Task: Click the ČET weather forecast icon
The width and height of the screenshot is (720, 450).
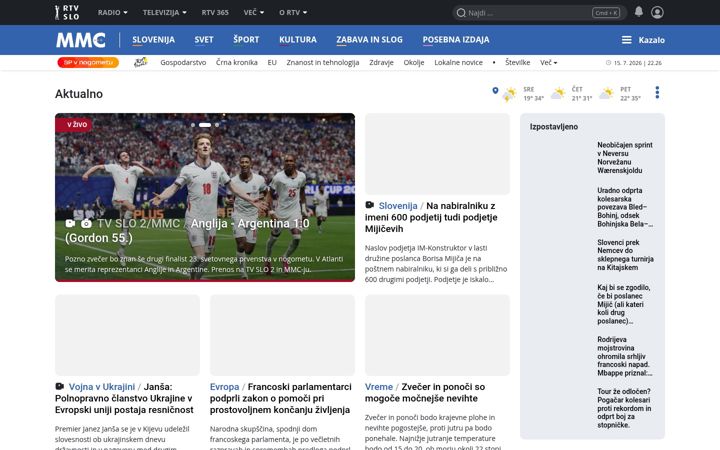Action: (x=558, y=94)
